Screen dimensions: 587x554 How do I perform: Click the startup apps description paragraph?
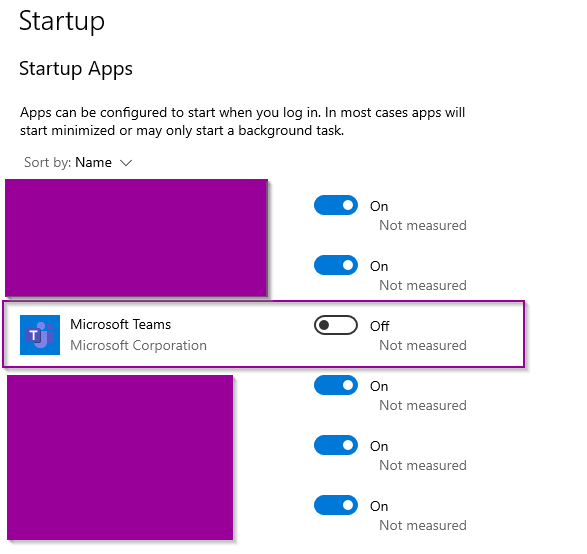(x=243, y=121)
